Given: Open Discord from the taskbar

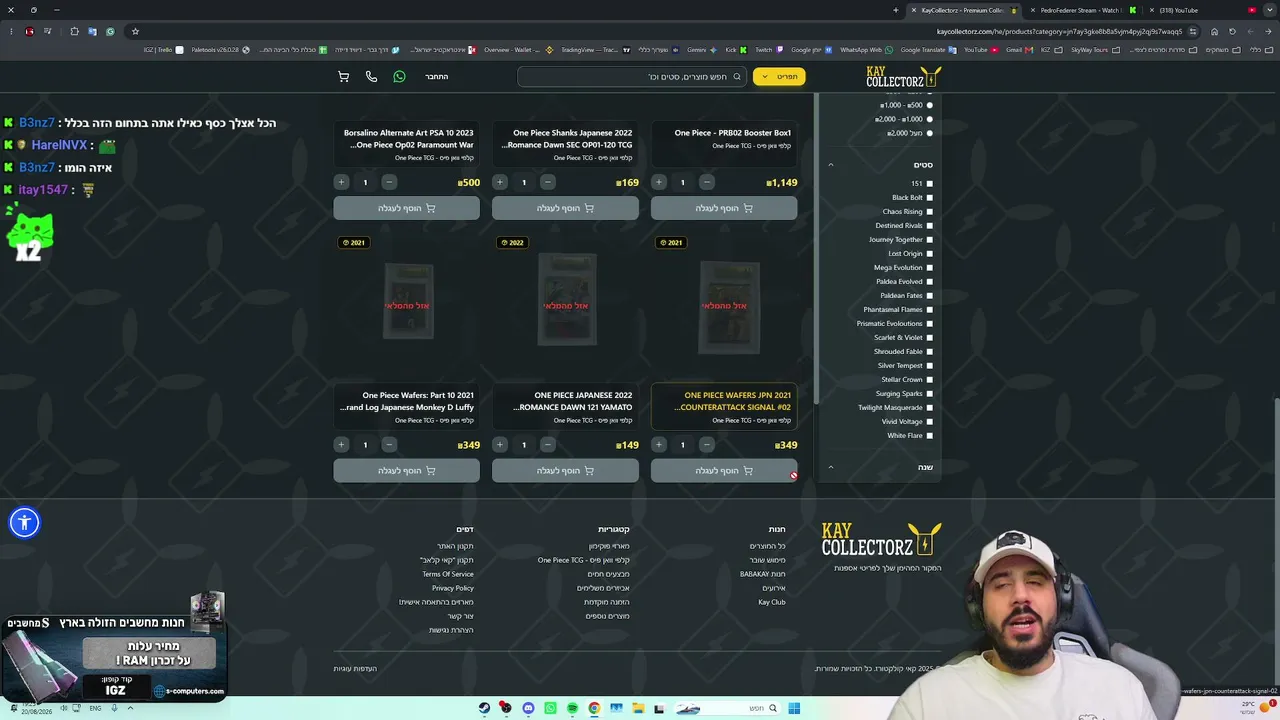Looking at the screenshot, I should (x=528, y=708).
